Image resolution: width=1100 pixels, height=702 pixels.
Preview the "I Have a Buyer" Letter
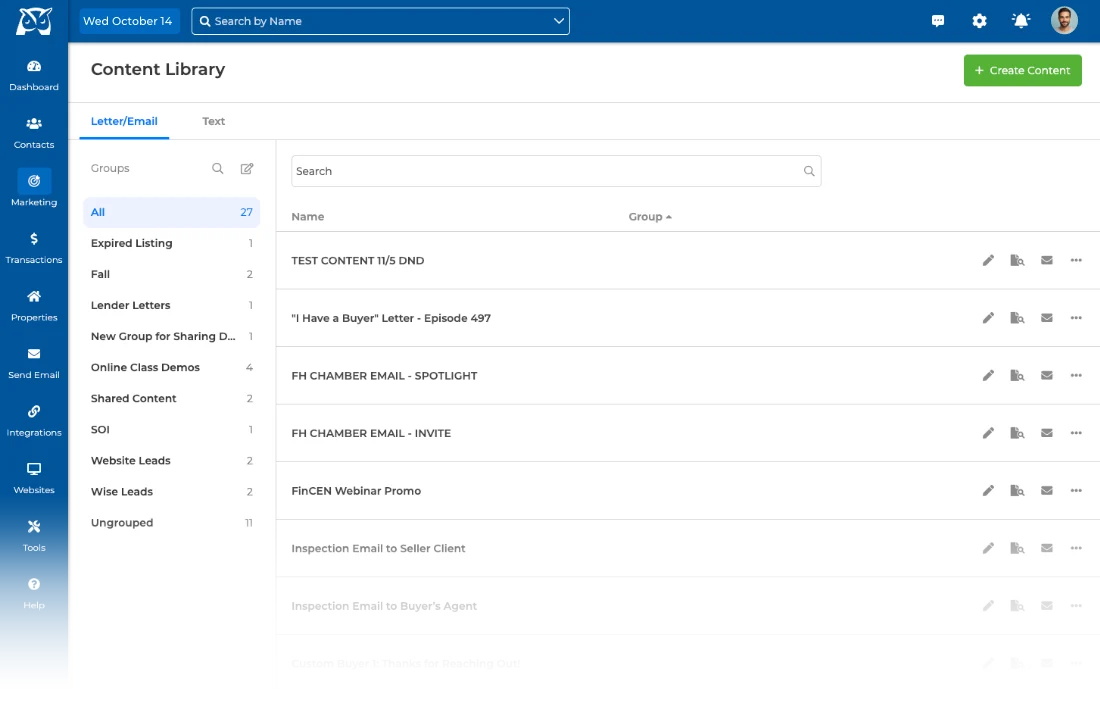click(x=1017, y=318)
